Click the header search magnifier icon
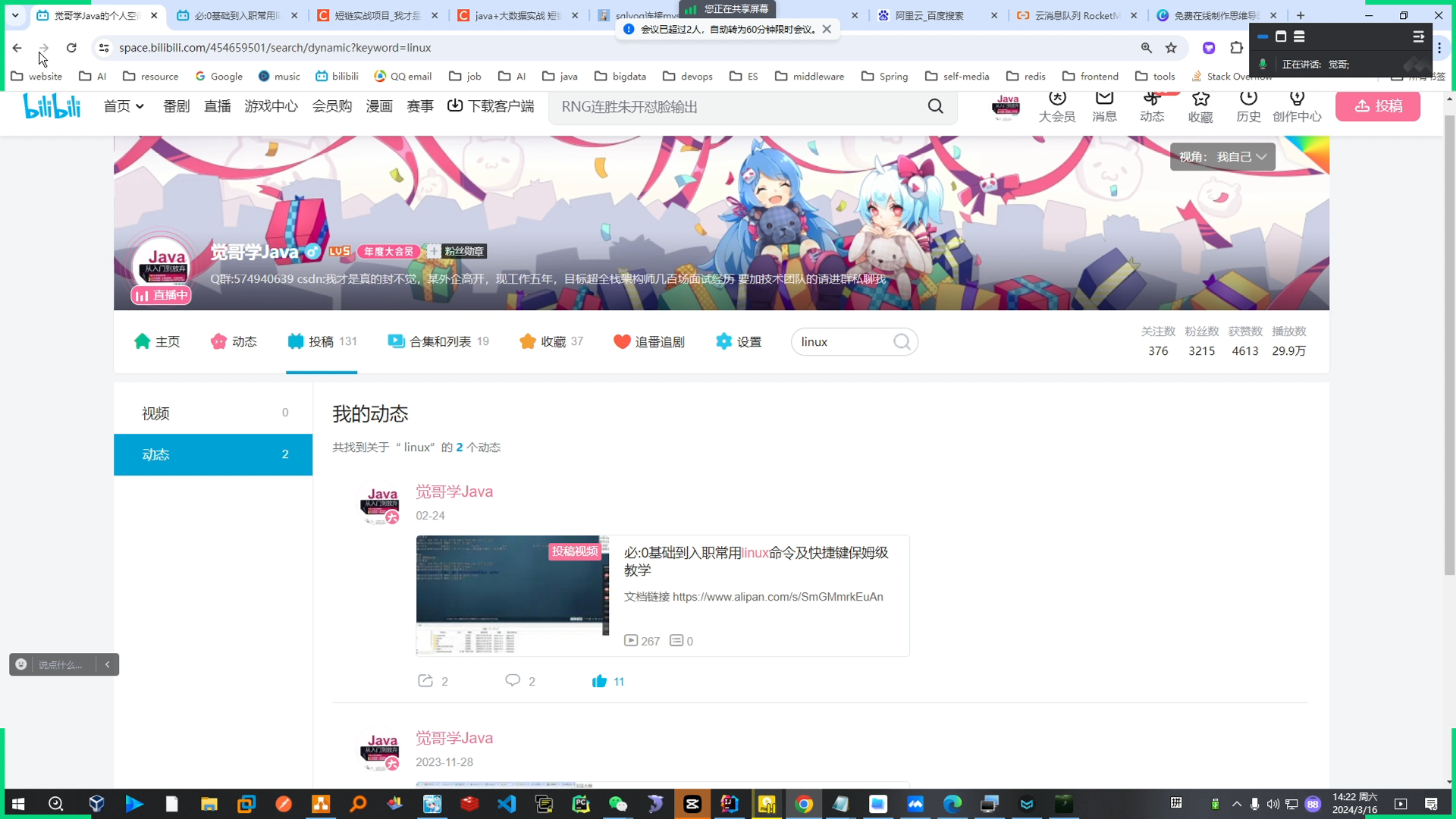The image size is (1456, 819). (936, 107)
